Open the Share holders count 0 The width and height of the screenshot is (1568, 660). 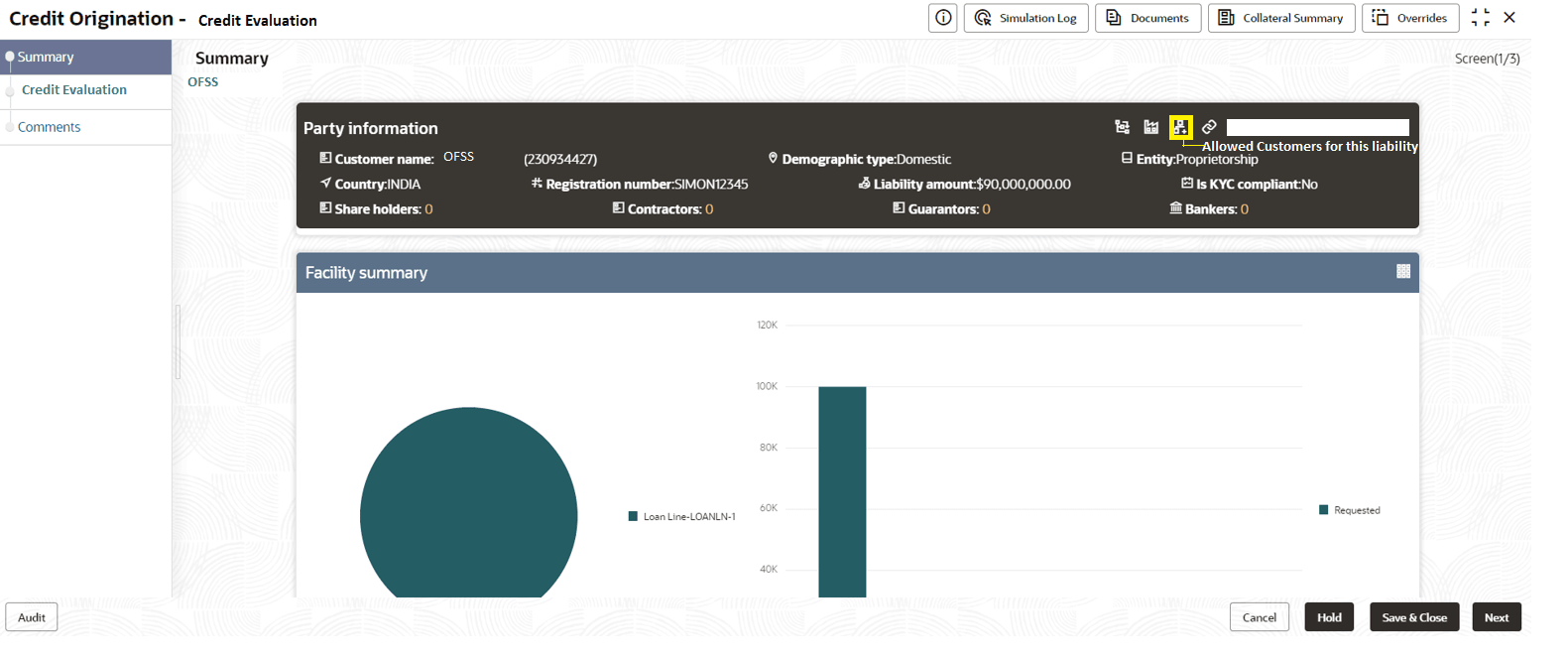coord(428,209)
